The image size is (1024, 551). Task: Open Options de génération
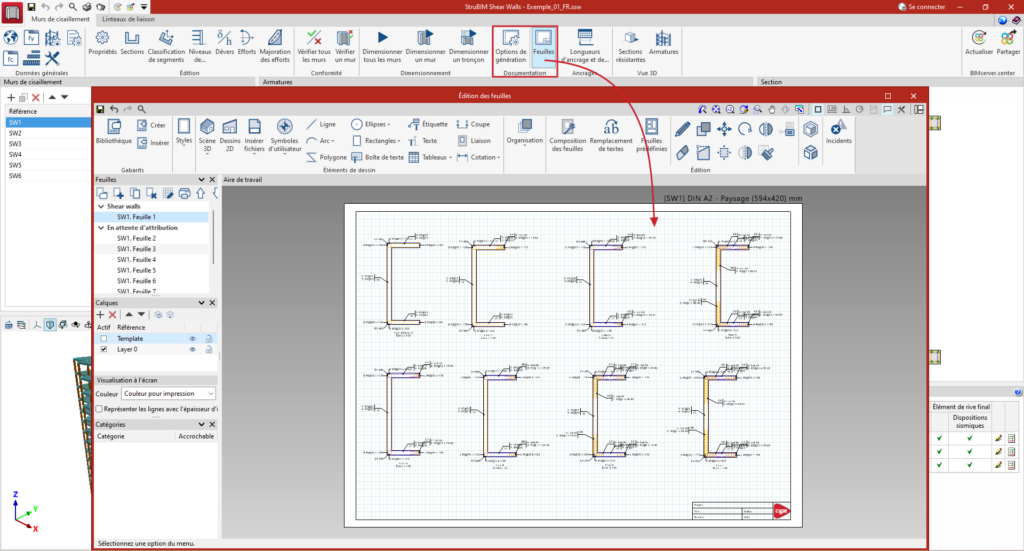[511, 46]
